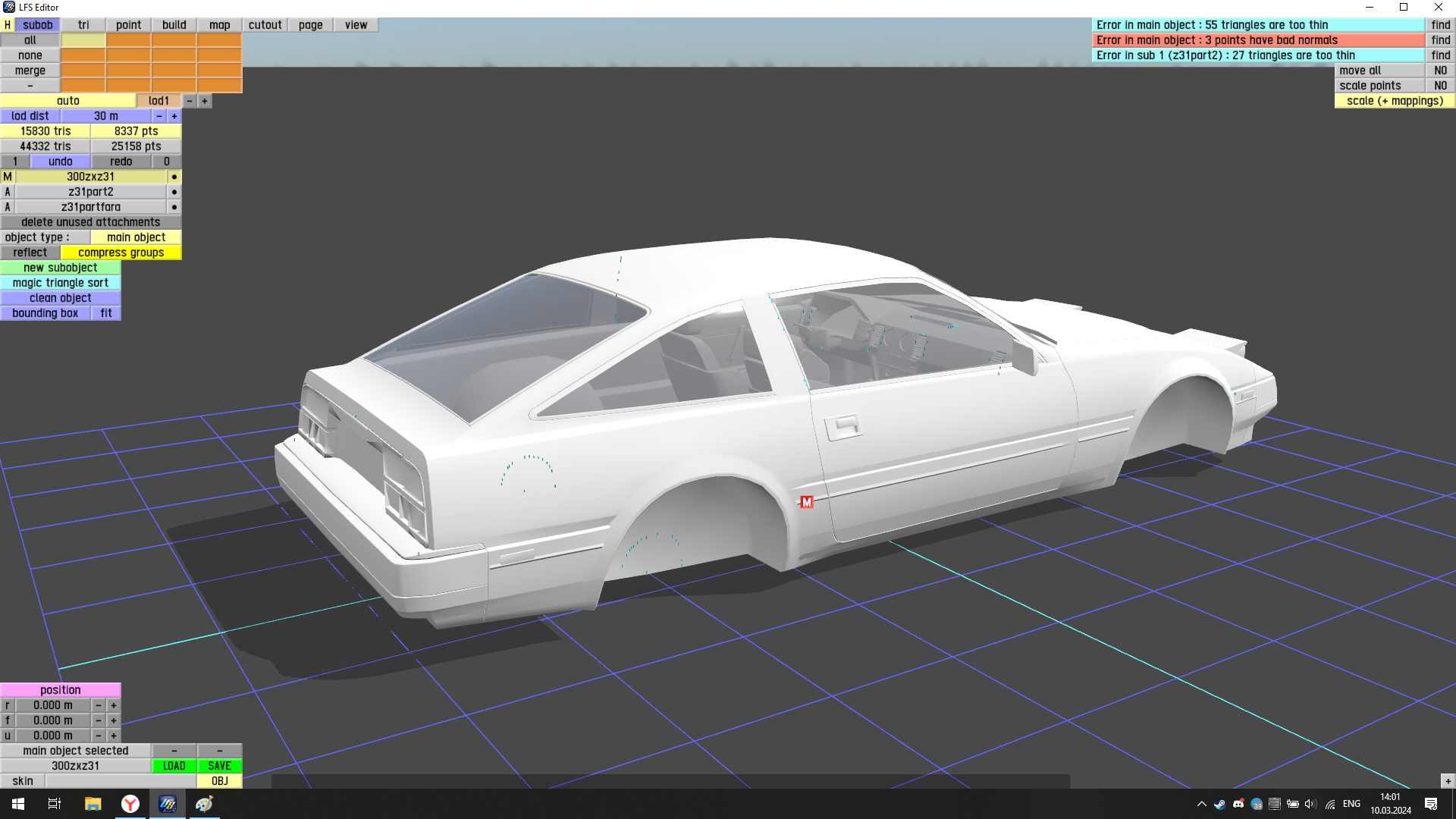
Task: Switch to the cutout tab
Action: [265, 25]
